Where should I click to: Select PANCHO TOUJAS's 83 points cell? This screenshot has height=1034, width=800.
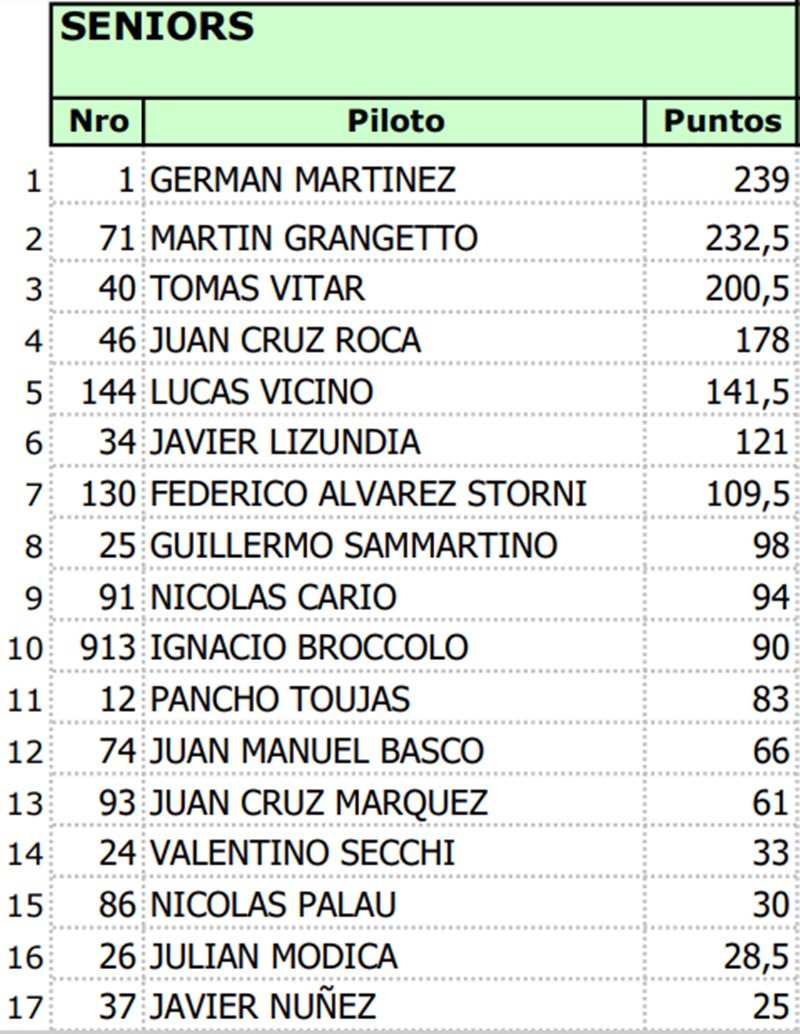[771, 699]
